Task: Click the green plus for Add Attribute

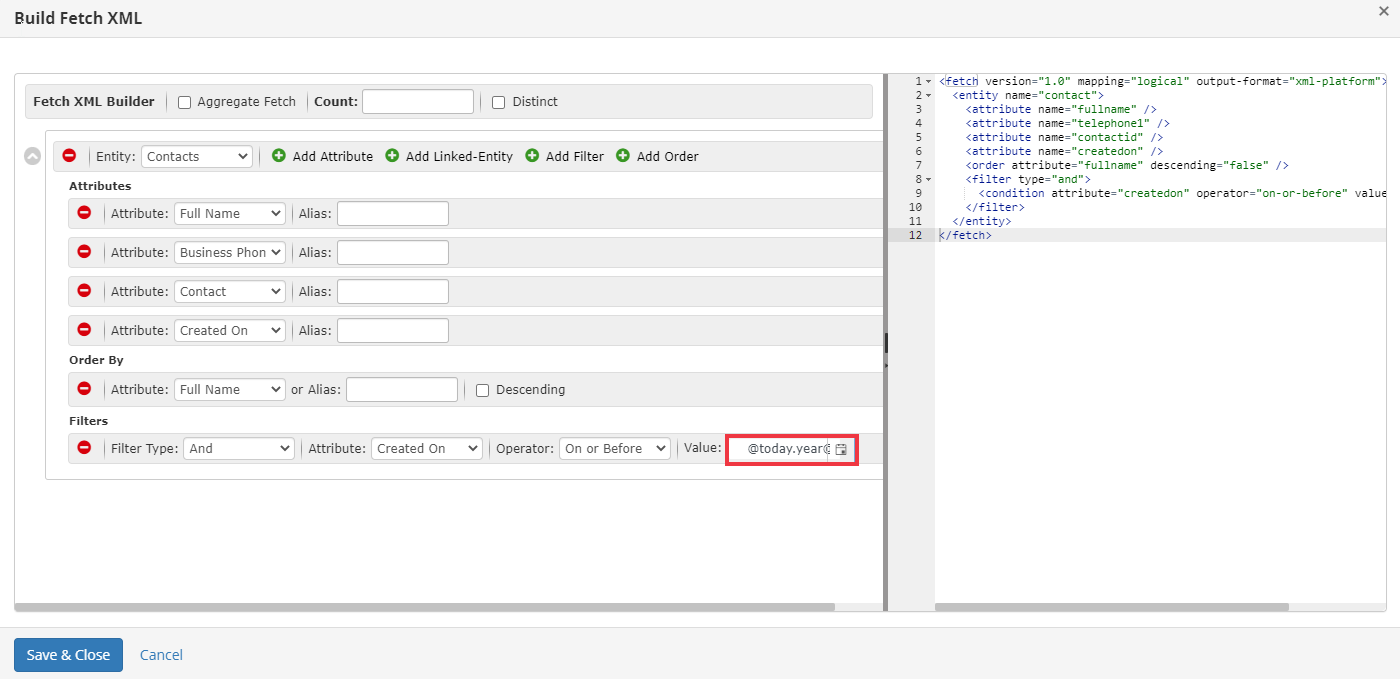Action: pyautogui.click(x=279, y=156)
